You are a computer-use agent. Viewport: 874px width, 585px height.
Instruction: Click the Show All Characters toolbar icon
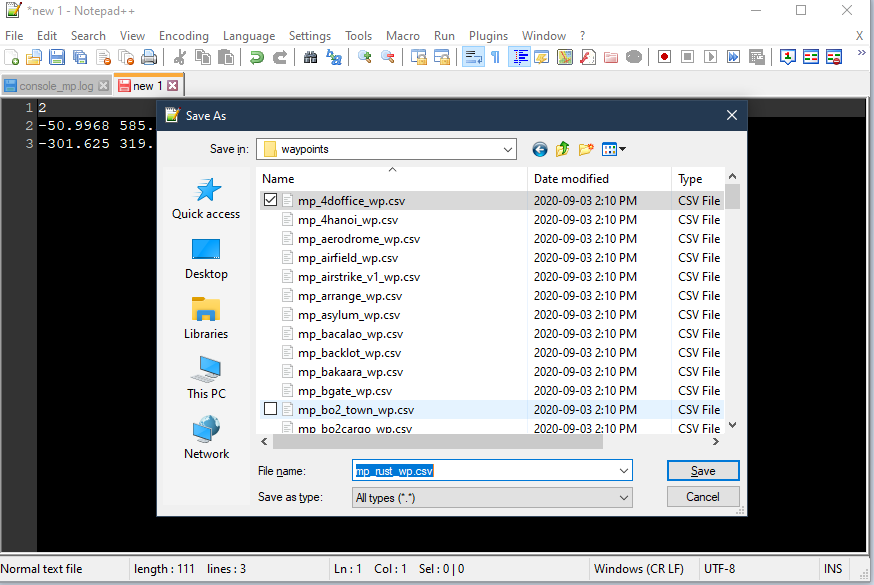493,58
